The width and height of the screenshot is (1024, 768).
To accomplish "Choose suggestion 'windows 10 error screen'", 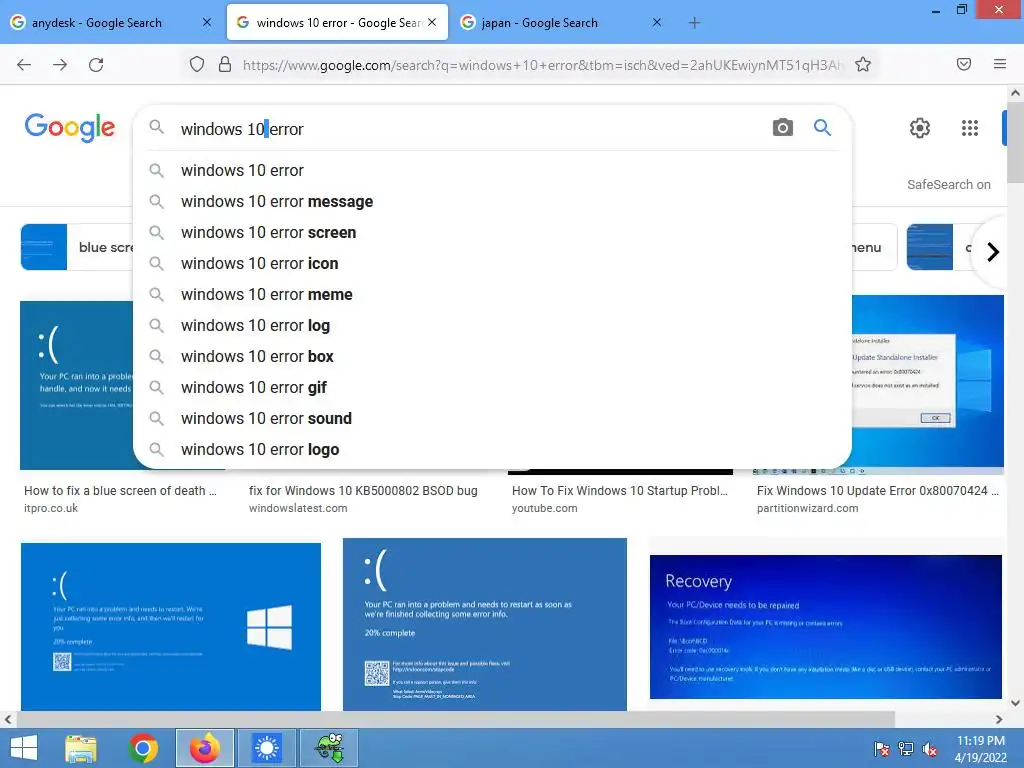I will [x=492, y=232].
